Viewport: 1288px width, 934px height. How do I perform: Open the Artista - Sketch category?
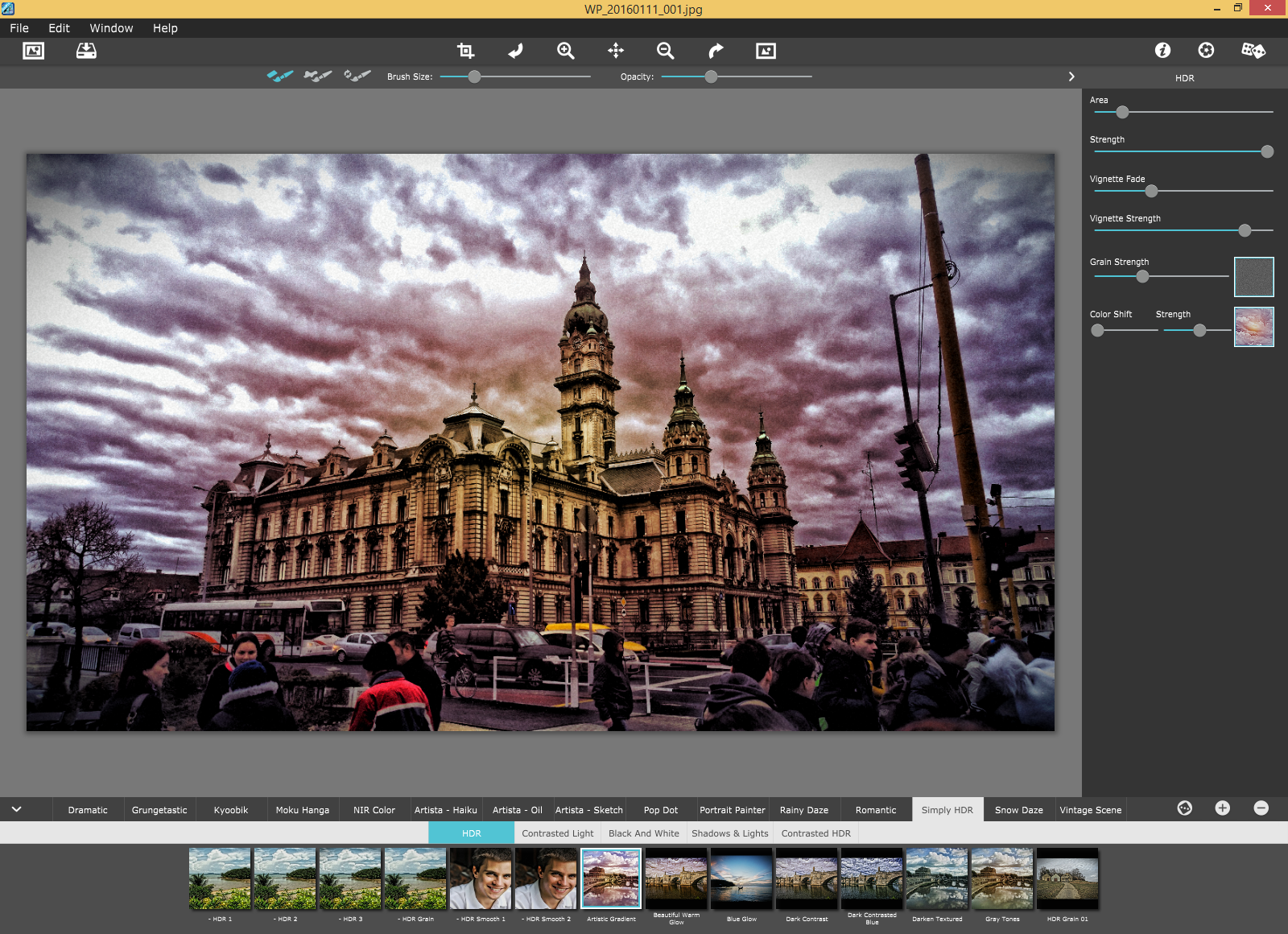pos(589,810)
